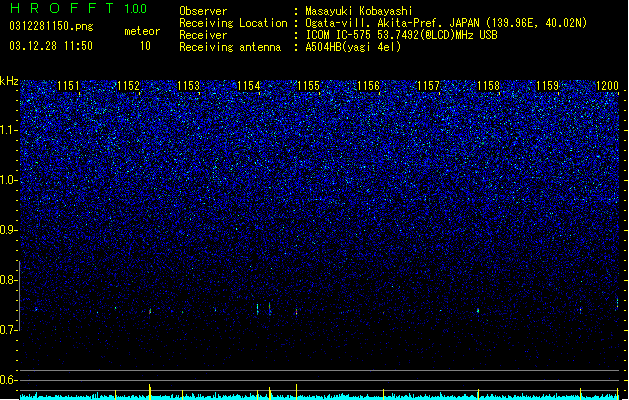Select the 0.9 kHz axis tick label

(9, 230)
